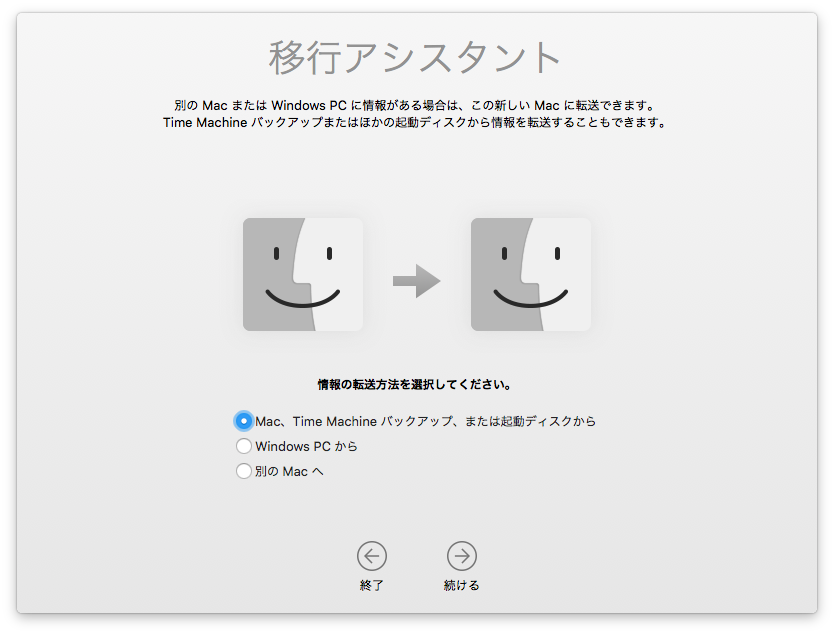The width and height of the screenshot is (834, 634).
Task: Click the 続ける label
Action: pyautogui.click(x=462, y=586)
